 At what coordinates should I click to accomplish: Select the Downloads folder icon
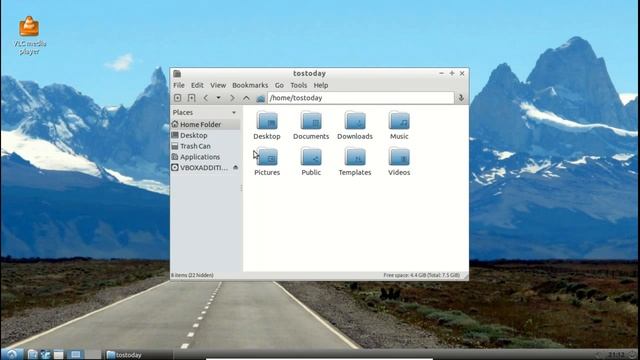tap(355, 126)
